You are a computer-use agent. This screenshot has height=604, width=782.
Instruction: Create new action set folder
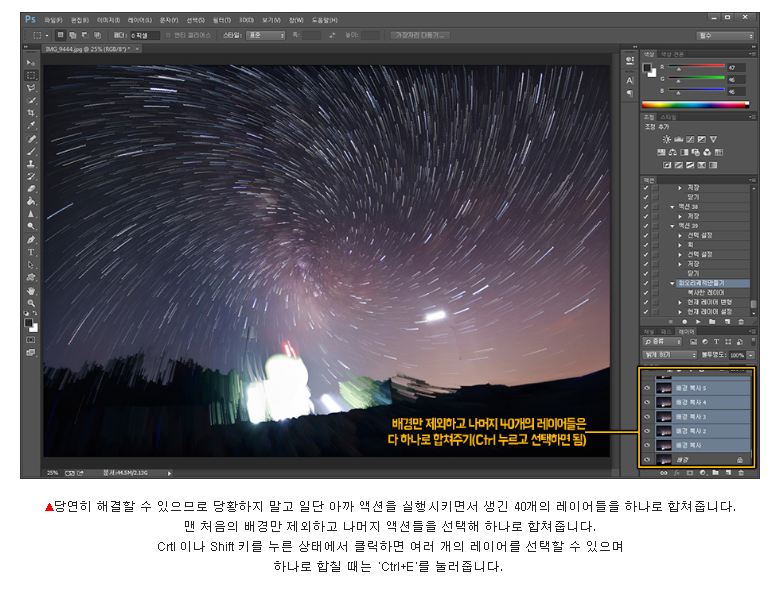[712, 322]
